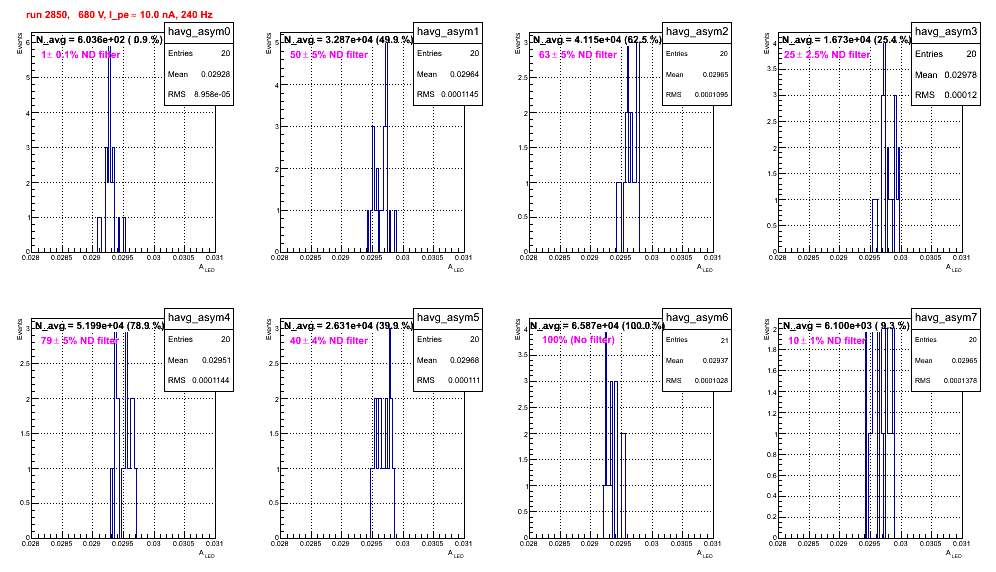Click the N_avg = 6.587e+04 (100.0%) label
Viewport: 996px width, 572px height.
[597, 325]
